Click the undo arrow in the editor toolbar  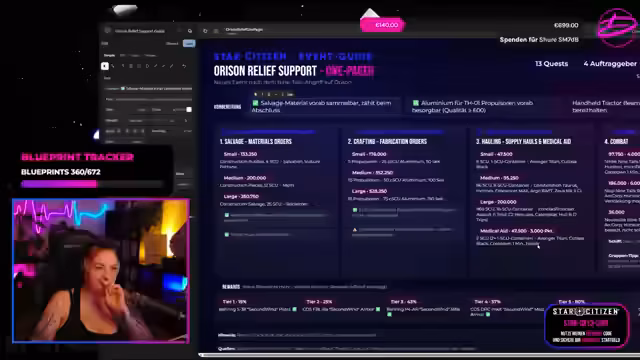coord(184,66)
